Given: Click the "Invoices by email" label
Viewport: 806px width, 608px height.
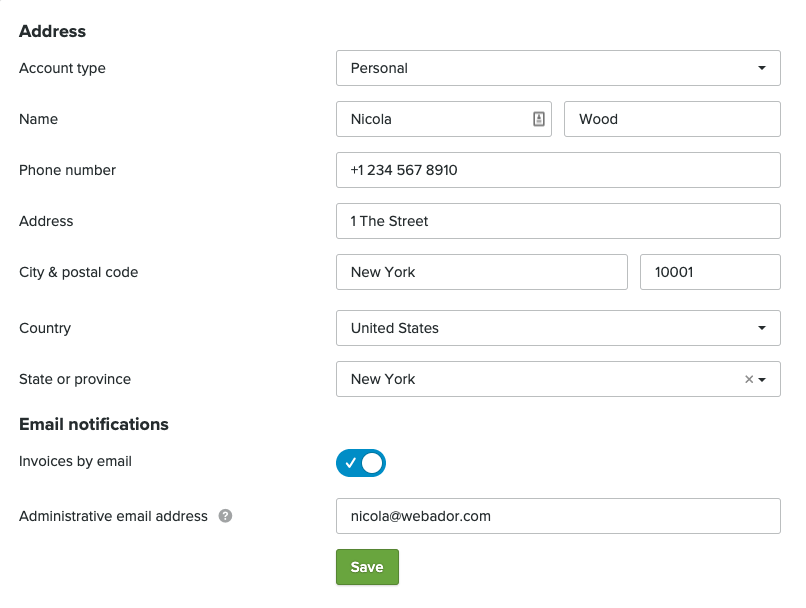Looking at the screenshot, I should coord(75,461).
